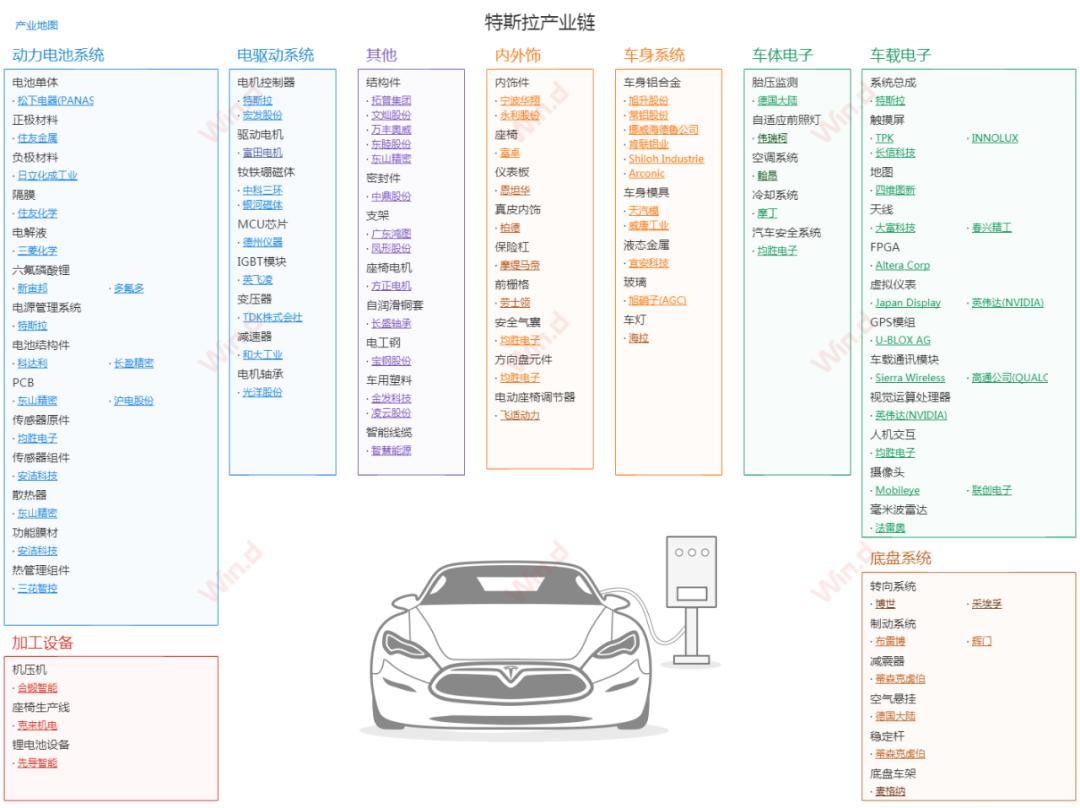Open the 高通公司(QUALC link
This screenshot has height=808, width=1080.
click(x=1010, y=378)
